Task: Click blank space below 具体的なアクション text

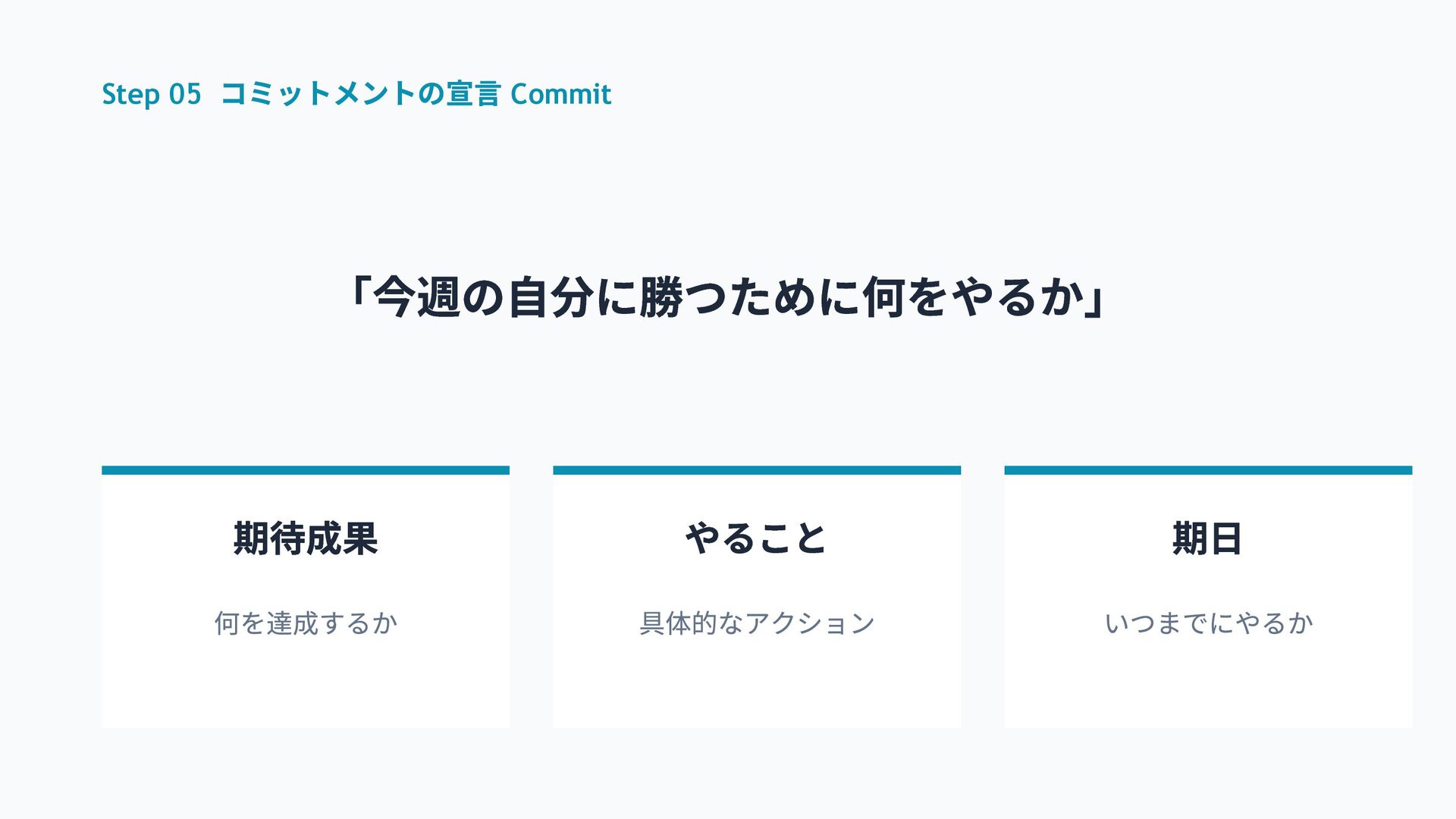Action: (x=757, y=686)
